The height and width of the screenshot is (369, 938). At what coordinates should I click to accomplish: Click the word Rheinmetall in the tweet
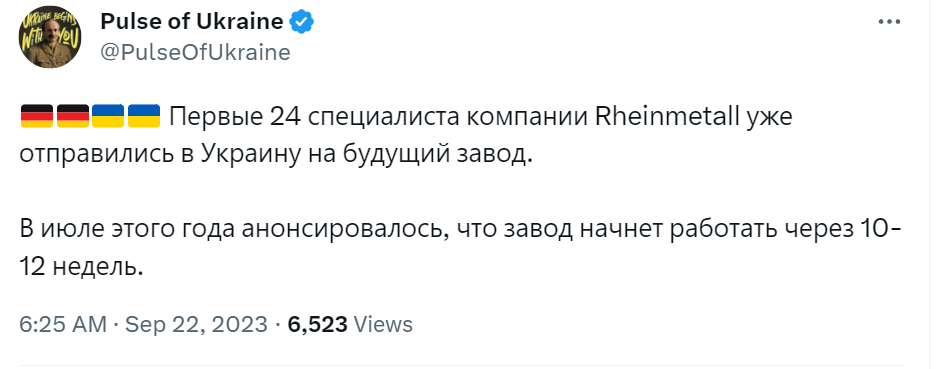665,117
